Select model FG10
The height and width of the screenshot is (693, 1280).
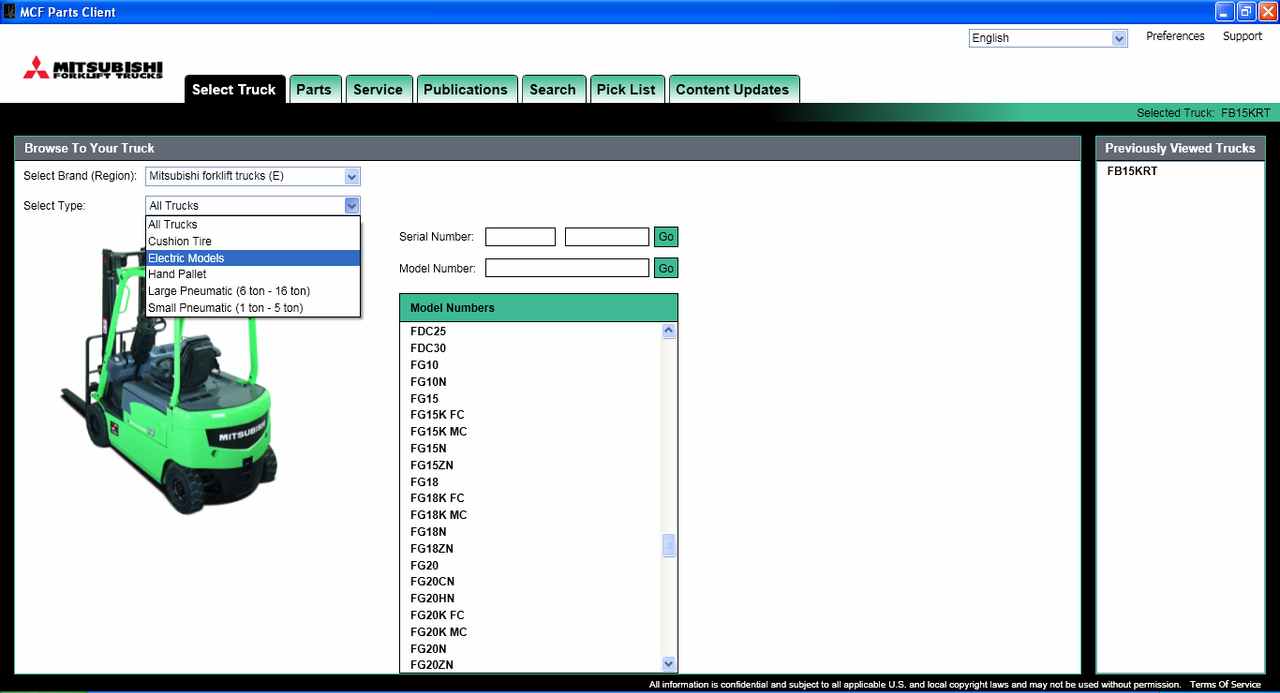coord(424,365)
